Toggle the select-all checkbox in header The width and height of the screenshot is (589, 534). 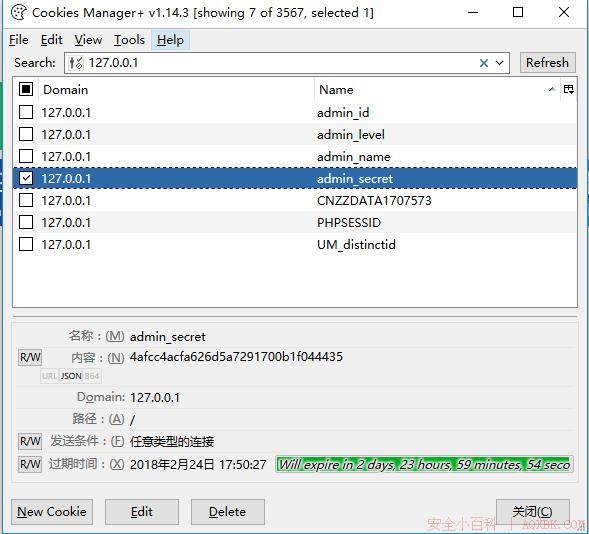coord(26,89)
